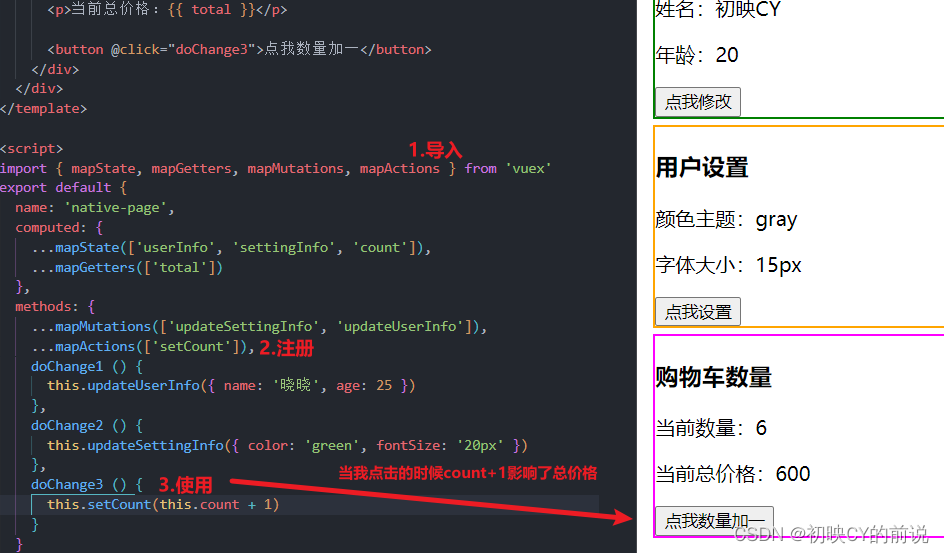
Task: Click the 'export default {' line
Action: pyautogui.click(x=63, y=188)
